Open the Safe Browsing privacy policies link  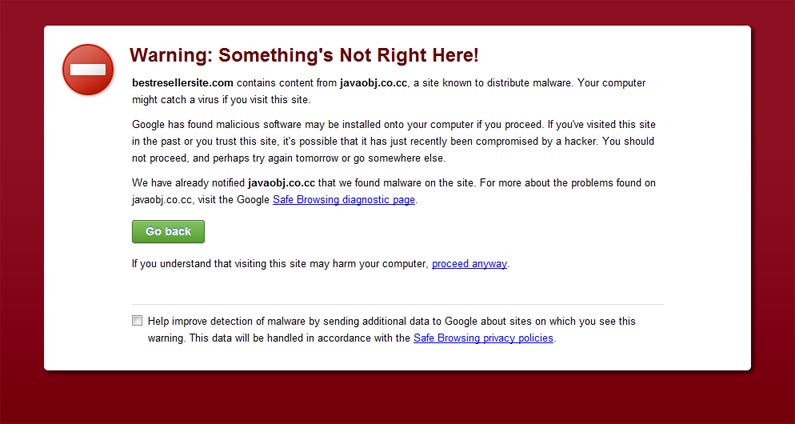click(483, 338)
